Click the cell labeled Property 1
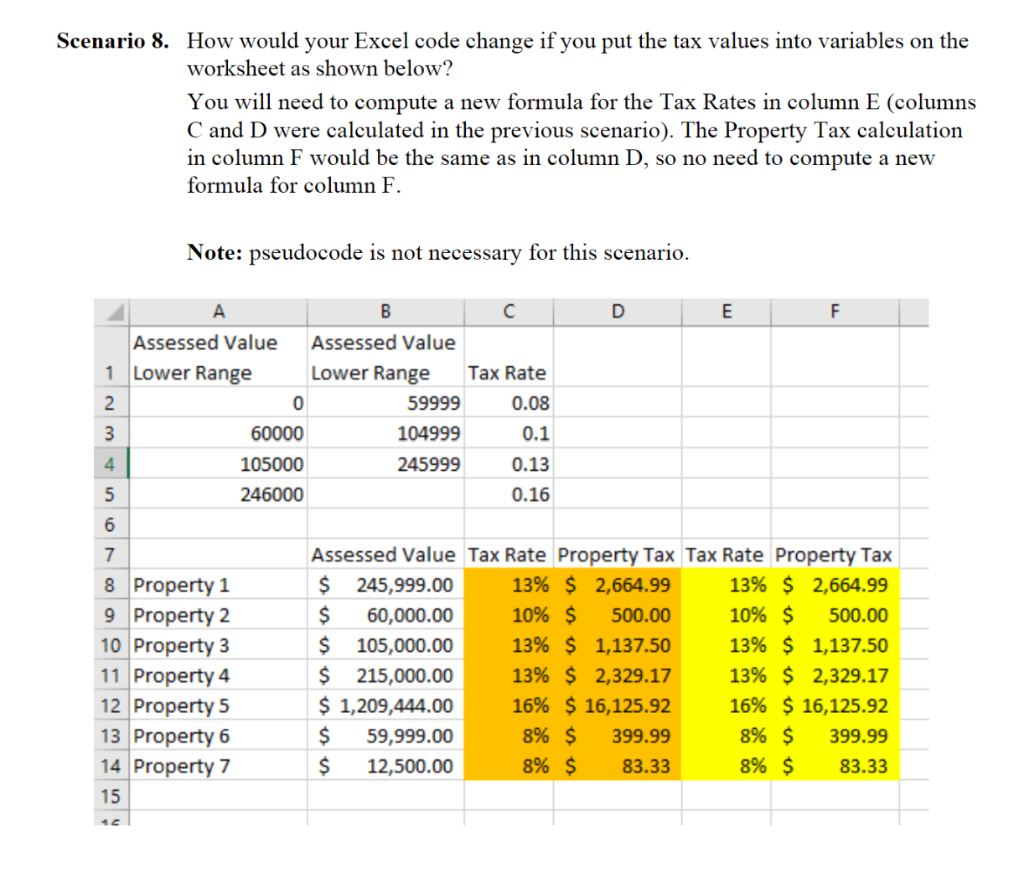1024x878 pixels. coord(180,585)
